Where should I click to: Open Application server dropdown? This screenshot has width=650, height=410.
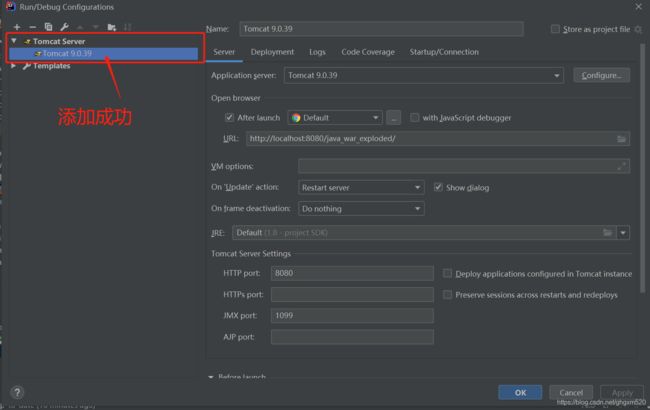(424, 75)
